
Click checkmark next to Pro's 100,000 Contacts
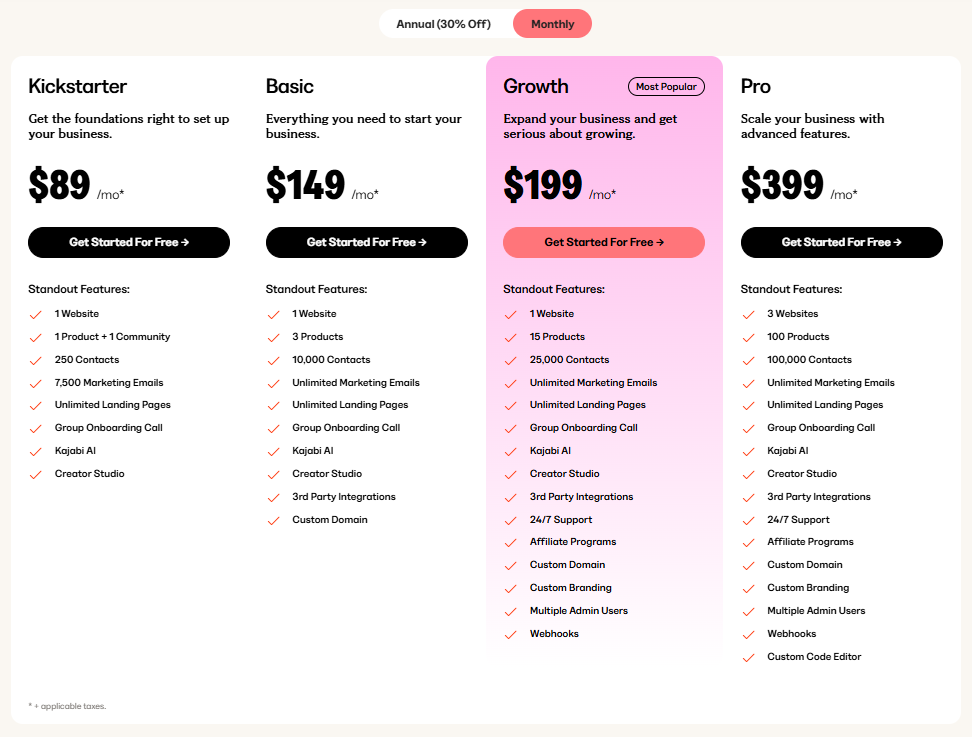[x=748, y=360]
